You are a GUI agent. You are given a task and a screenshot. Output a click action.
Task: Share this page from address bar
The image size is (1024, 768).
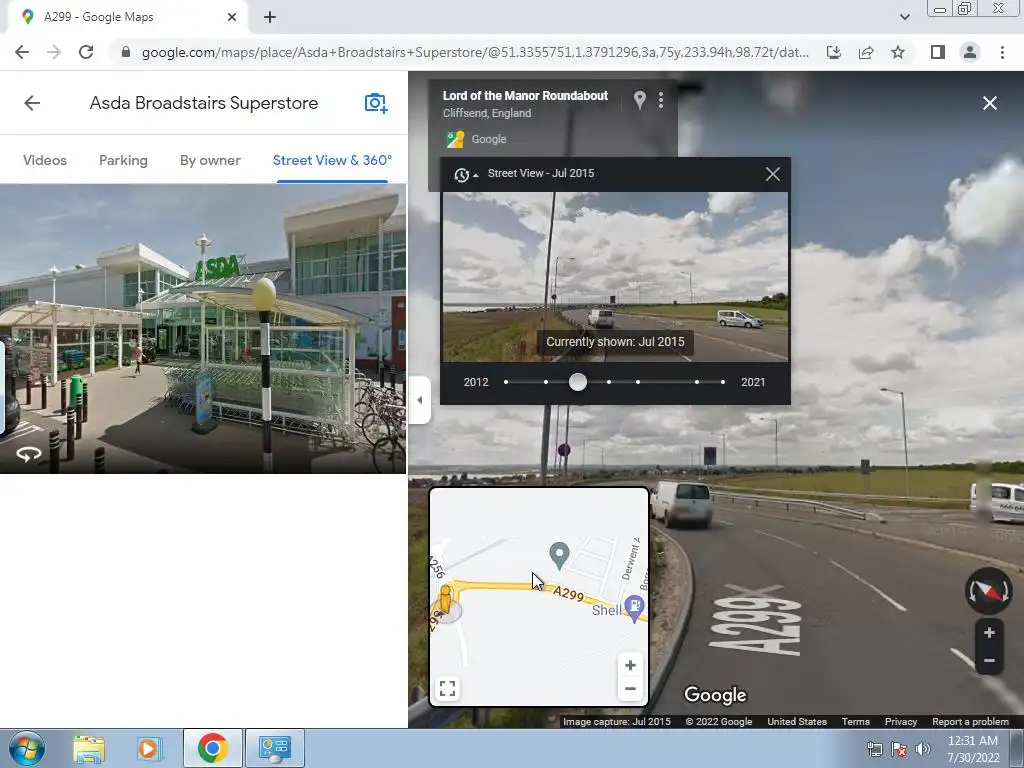[866, 52]
